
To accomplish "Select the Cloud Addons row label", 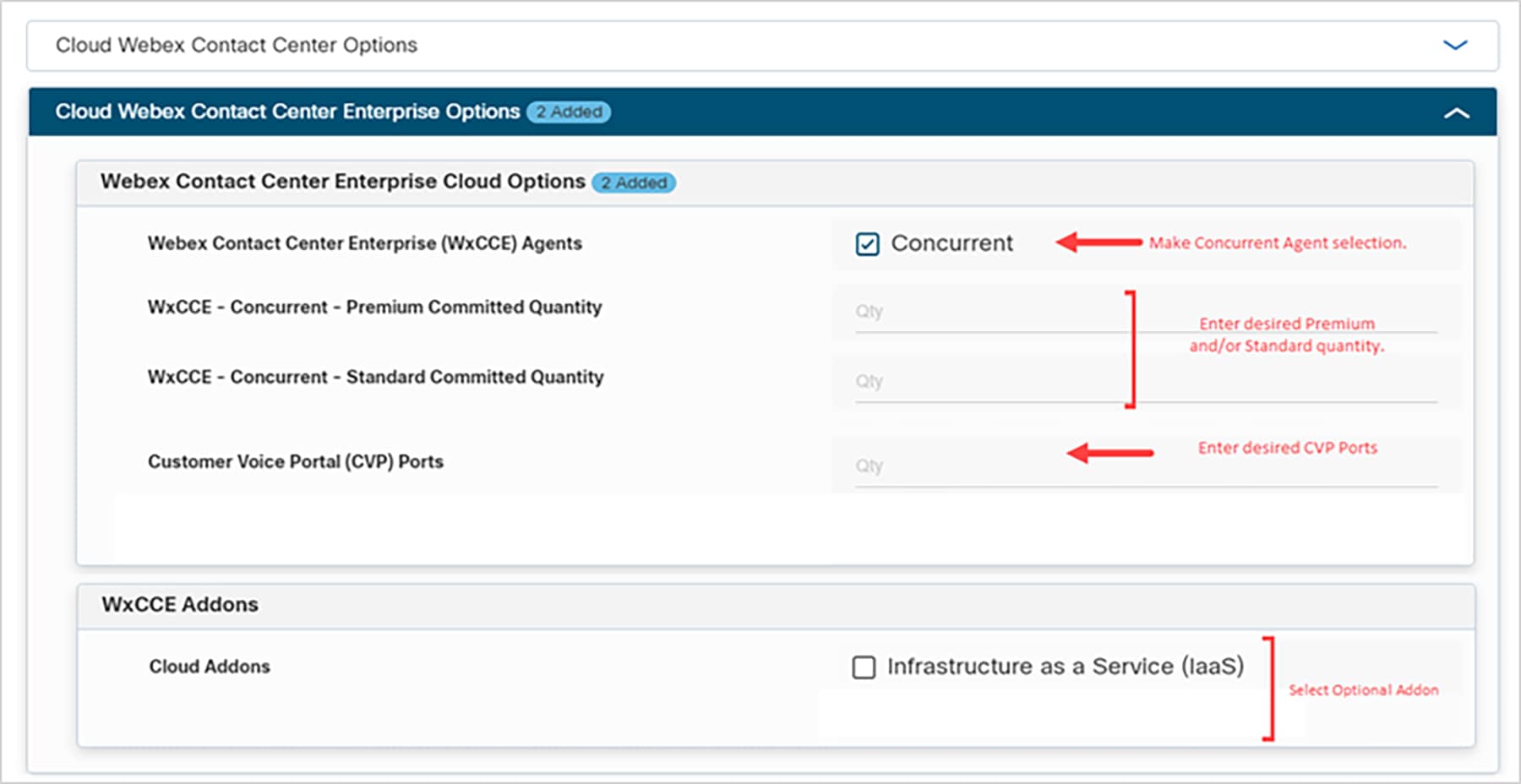I will pyautogui.click(x=208, y=667).
